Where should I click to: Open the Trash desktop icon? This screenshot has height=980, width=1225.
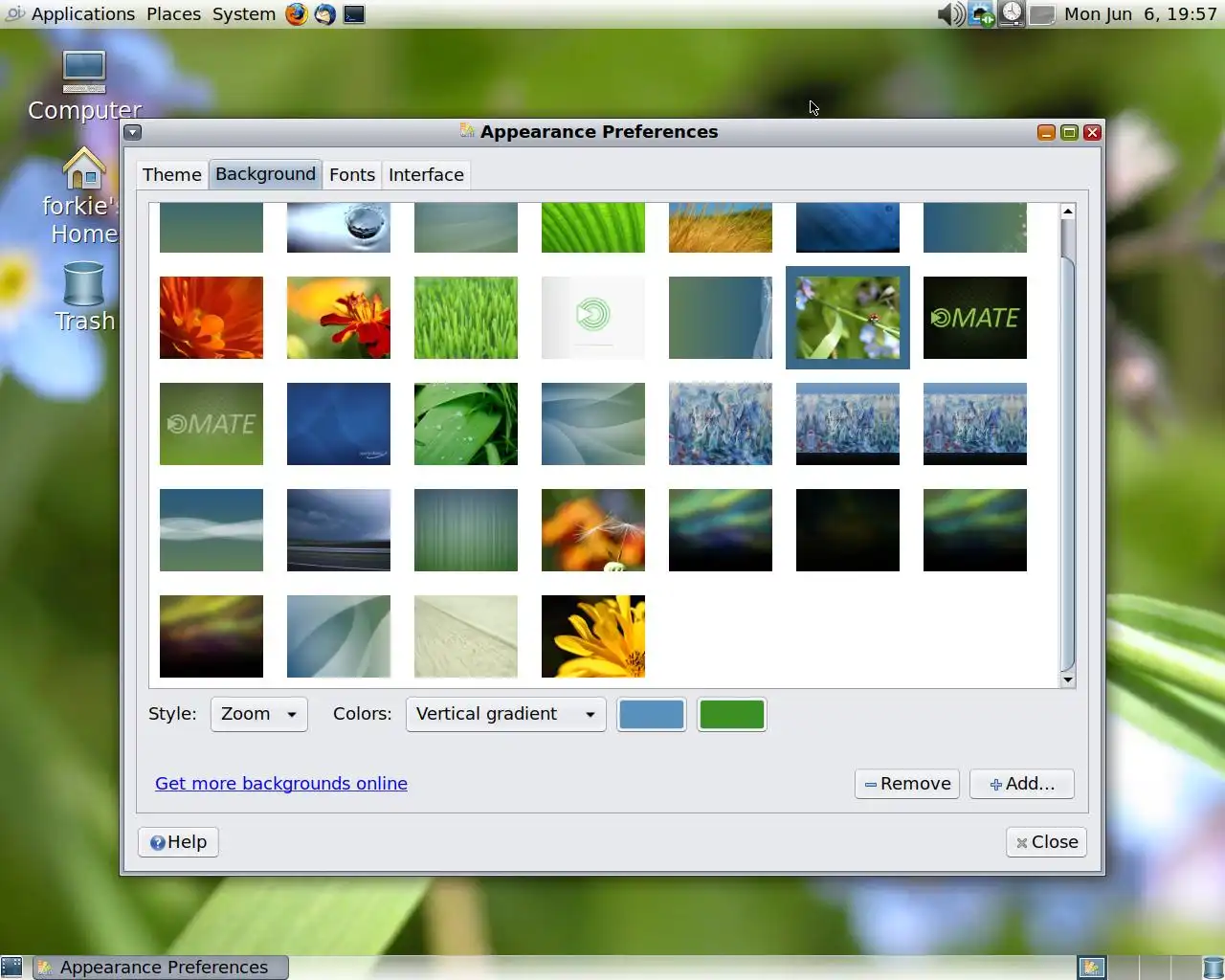point(84,298)
